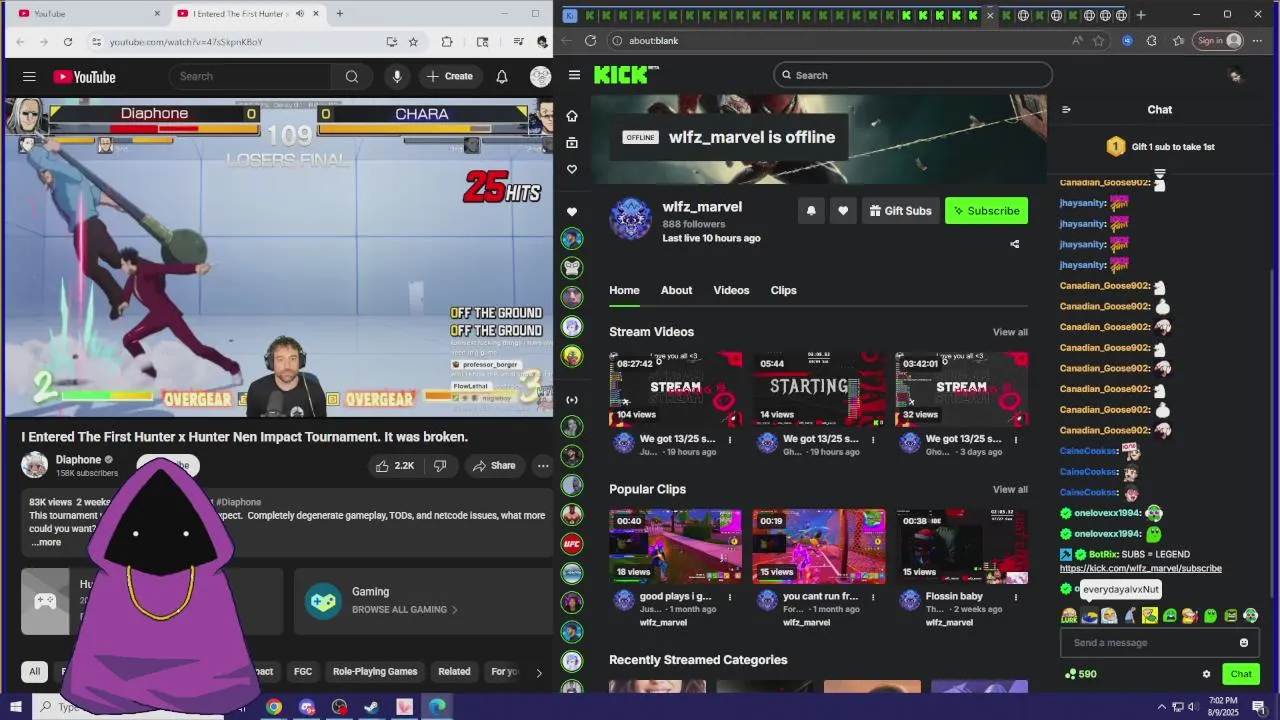Click View all next to Popular Clips
Image resolution: width=1280 pixels, height=720 pixels.
(1010, 490)
